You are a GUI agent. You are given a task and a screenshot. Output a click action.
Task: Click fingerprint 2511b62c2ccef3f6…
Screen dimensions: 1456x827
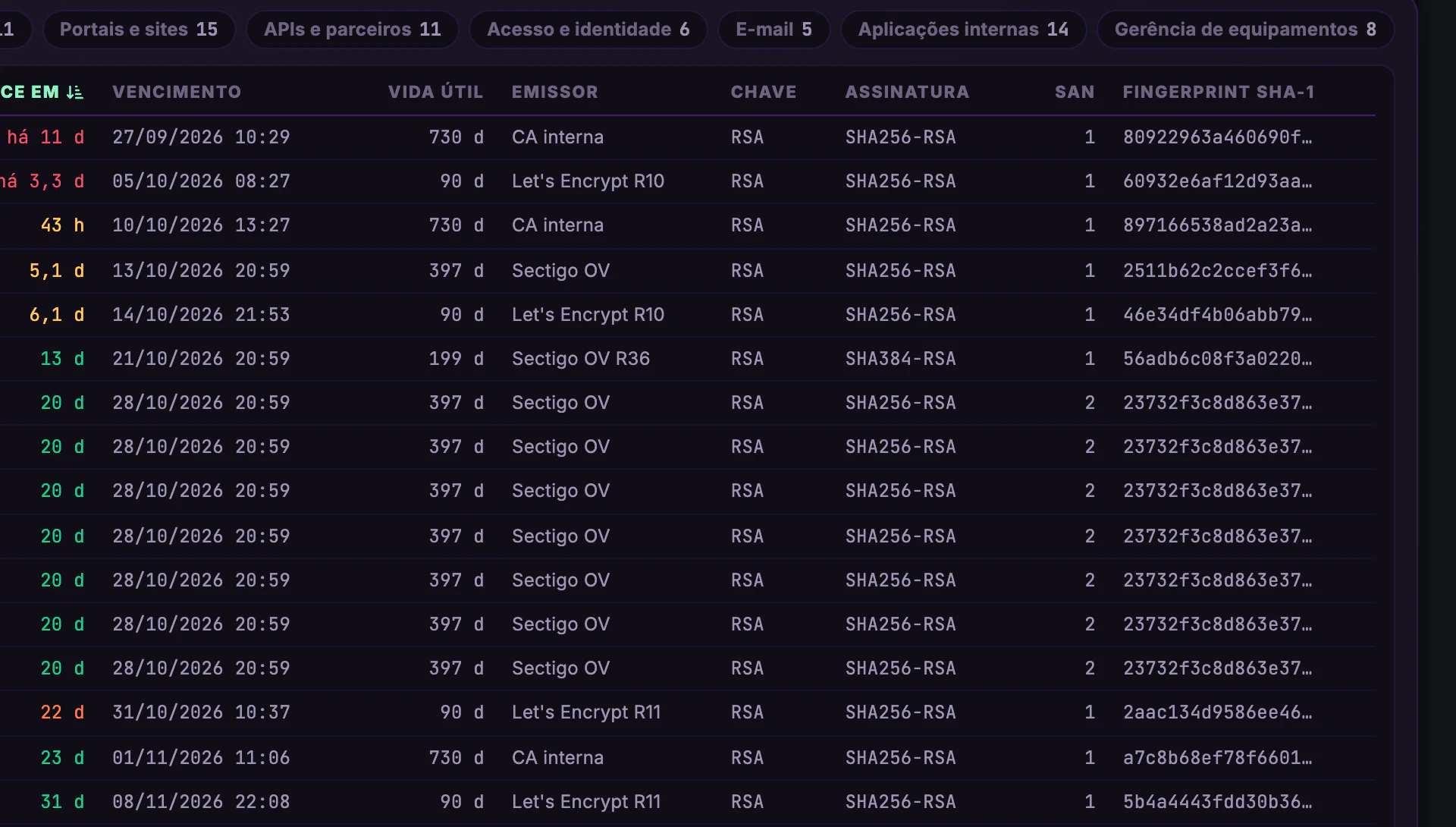[1218, 271]
